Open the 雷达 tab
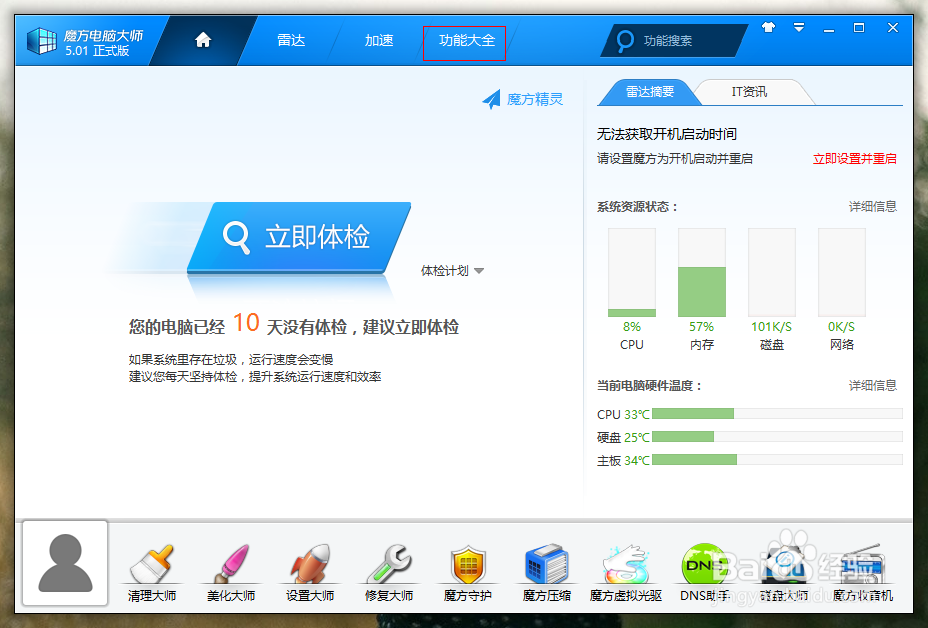 pyautogui.click(x=291, y=40)
